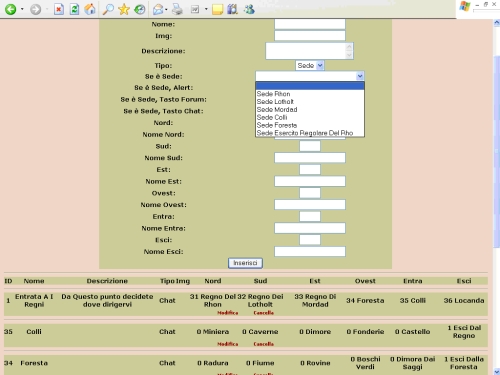
Task: Collapse the Se è Sede dropdown arrow
Action: pyautogui.click(x=360, y=76)
